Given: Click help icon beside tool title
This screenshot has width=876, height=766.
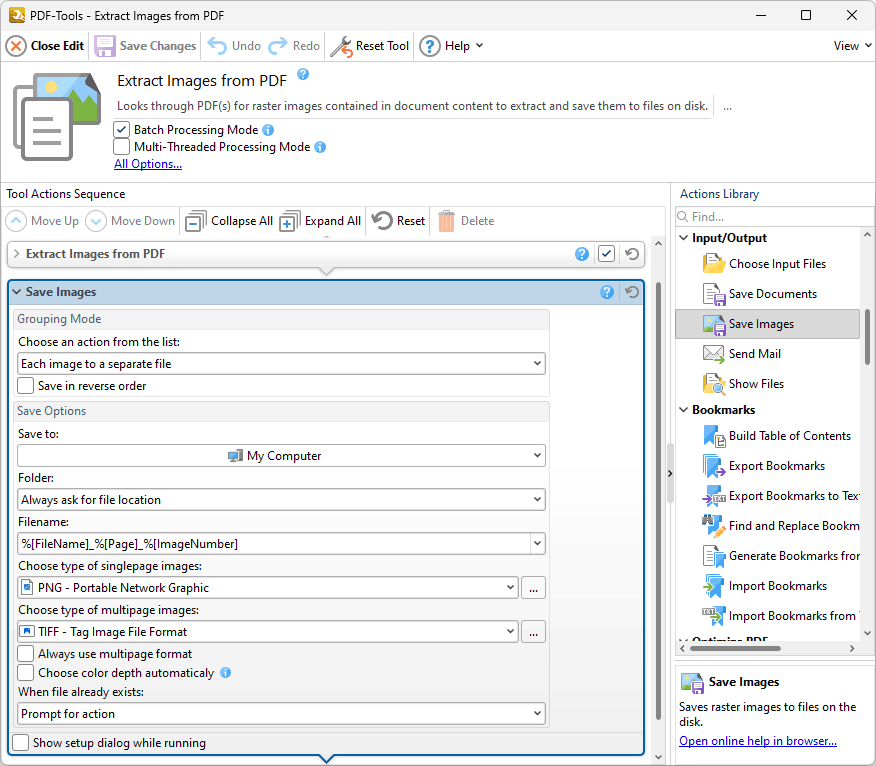Looking at the screenshot, I should (x=303, y=74).
